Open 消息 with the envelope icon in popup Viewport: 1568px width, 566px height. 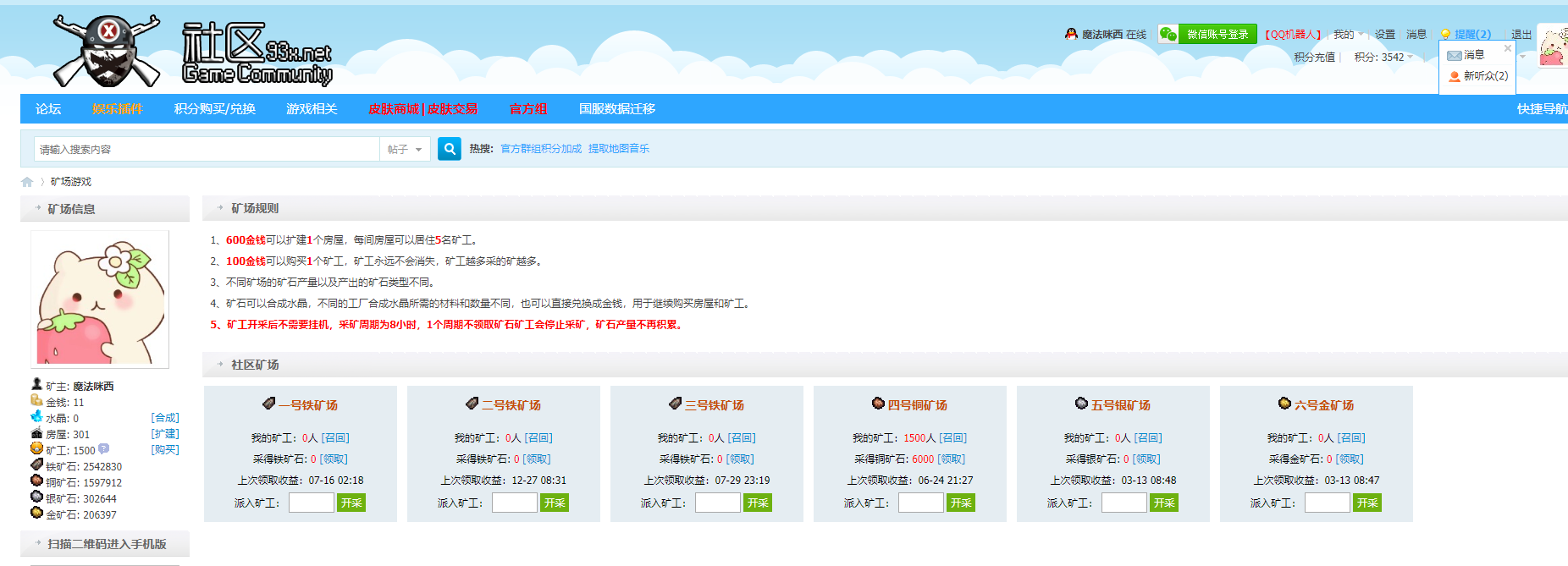click(x=1466, y=55)
